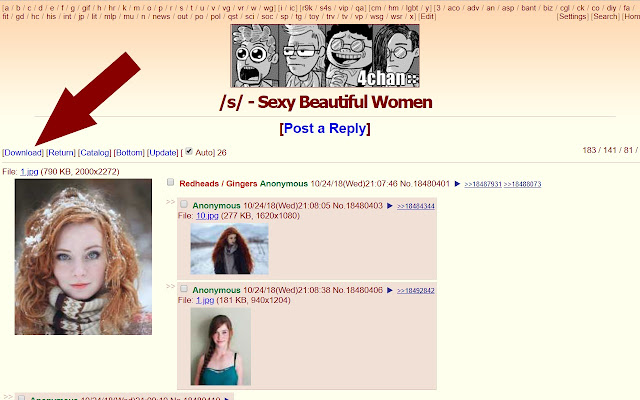Go back via the Return link
This screenshot has width=640, height=400.
61,153
